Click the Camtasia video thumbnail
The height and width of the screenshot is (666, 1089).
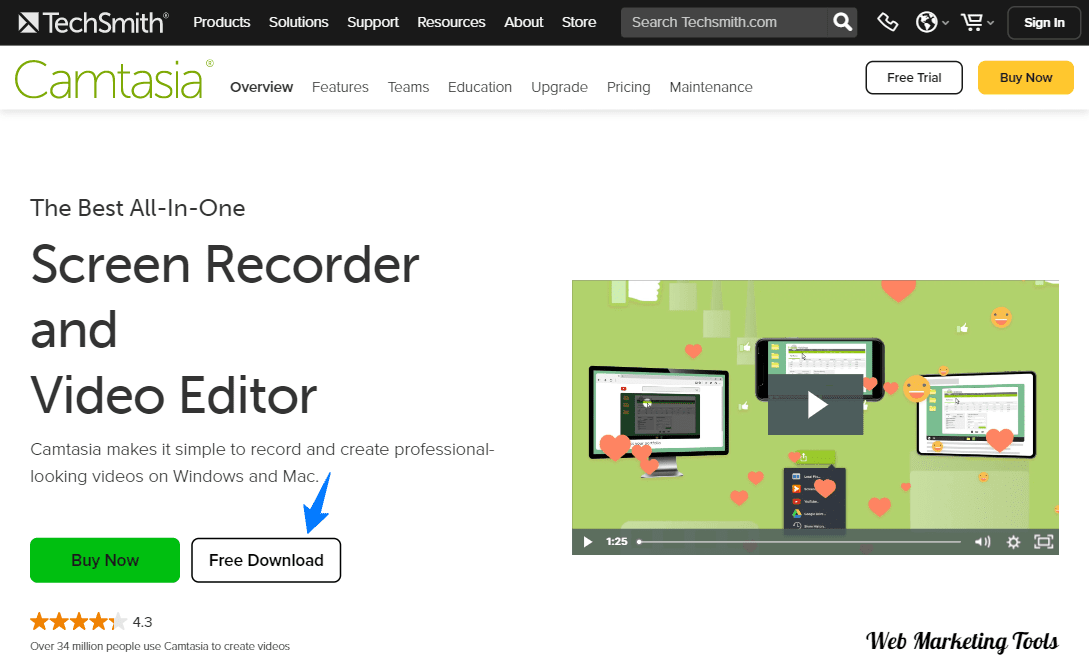(x=815, y=417)
